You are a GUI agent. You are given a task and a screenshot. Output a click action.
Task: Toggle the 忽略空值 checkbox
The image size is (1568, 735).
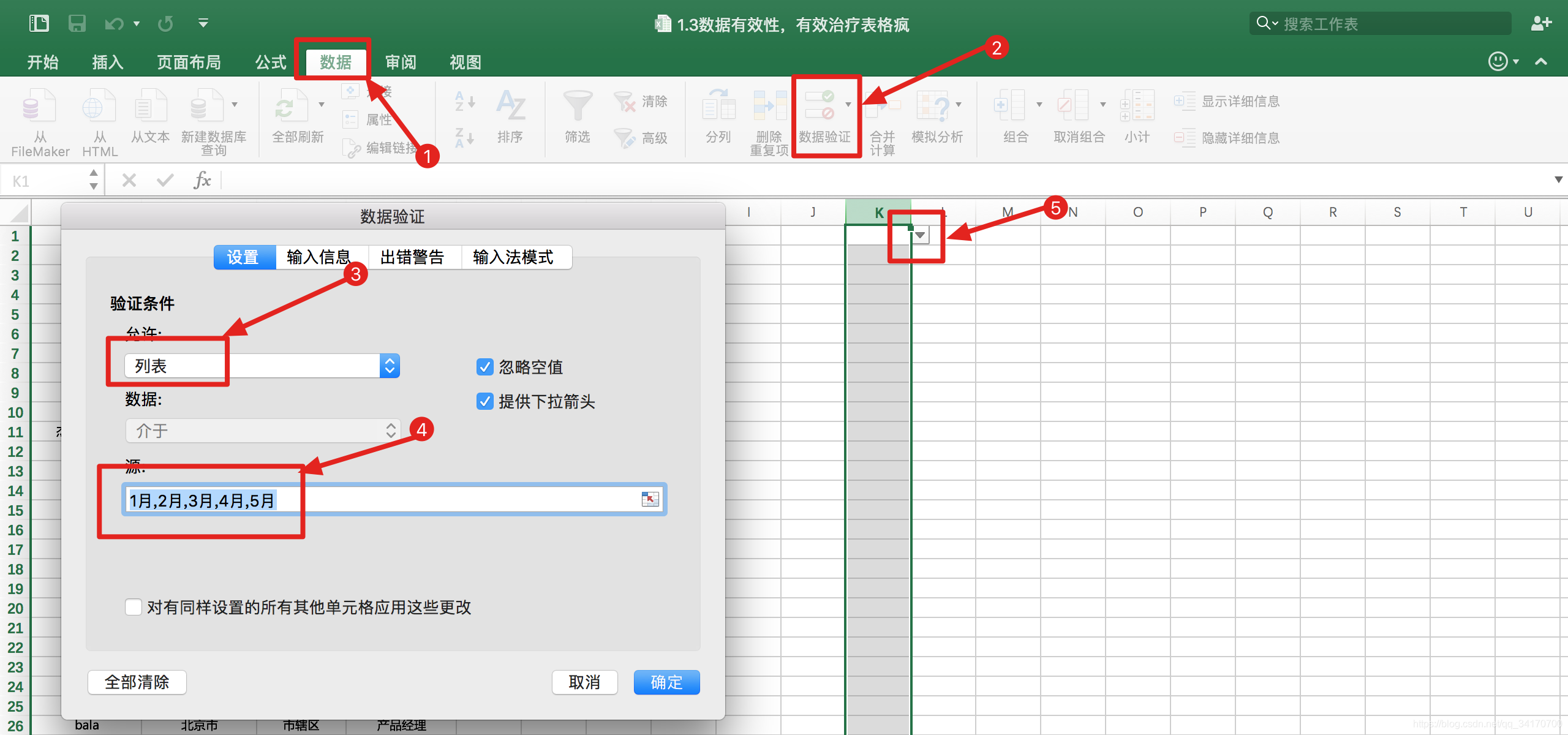pyautogui.click(x=484, y=367)
